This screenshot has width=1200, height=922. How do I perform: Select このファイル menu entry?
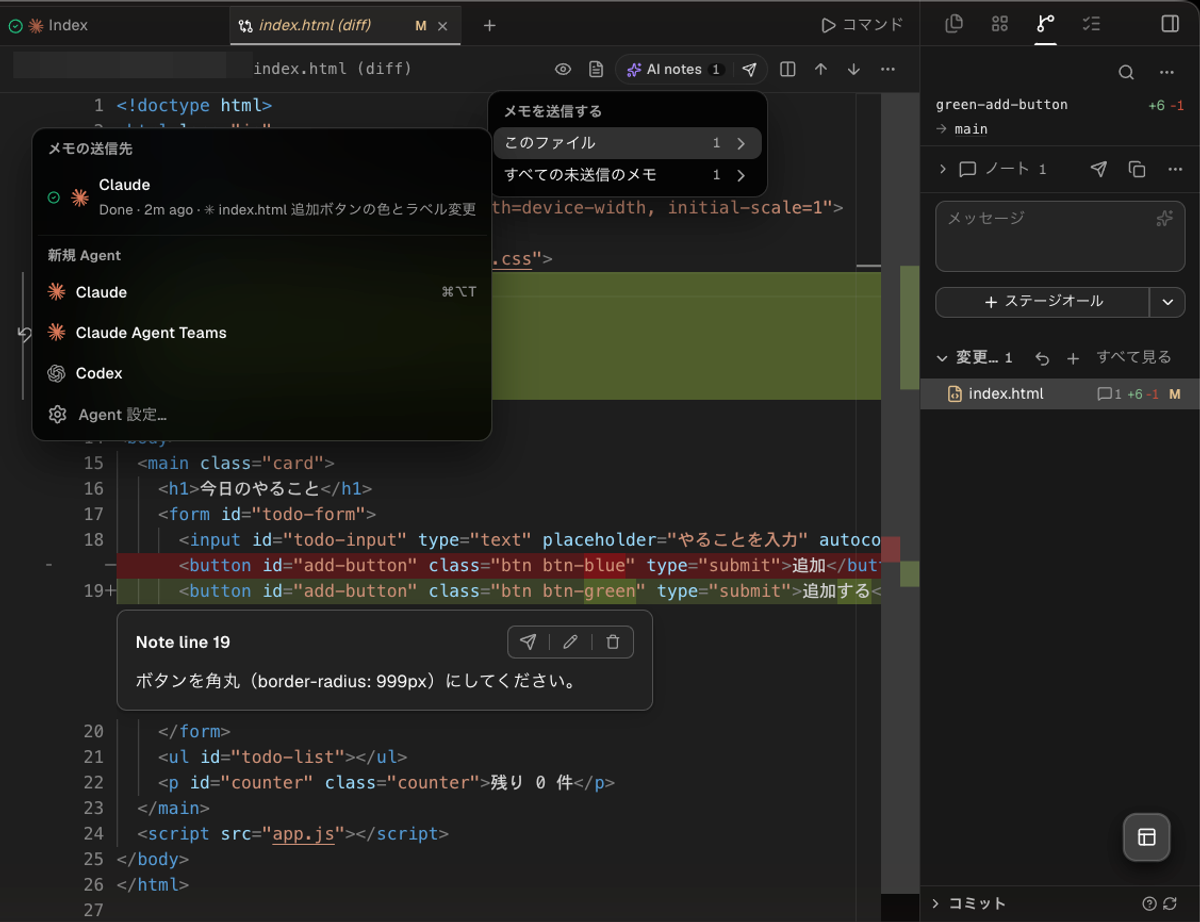pyautogui.click(x=628, y=143)
